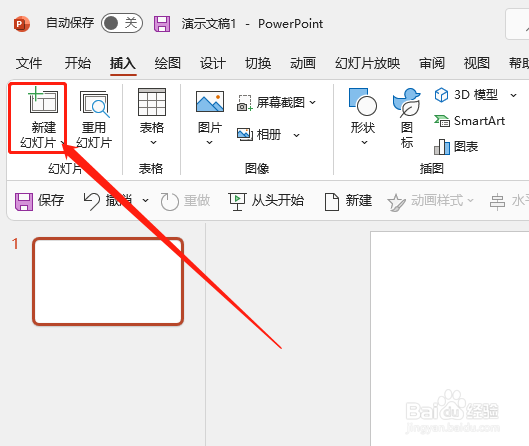Screen dimensions: 529x446
Task: Click the 相册 photo album icon
Action: 245,135
